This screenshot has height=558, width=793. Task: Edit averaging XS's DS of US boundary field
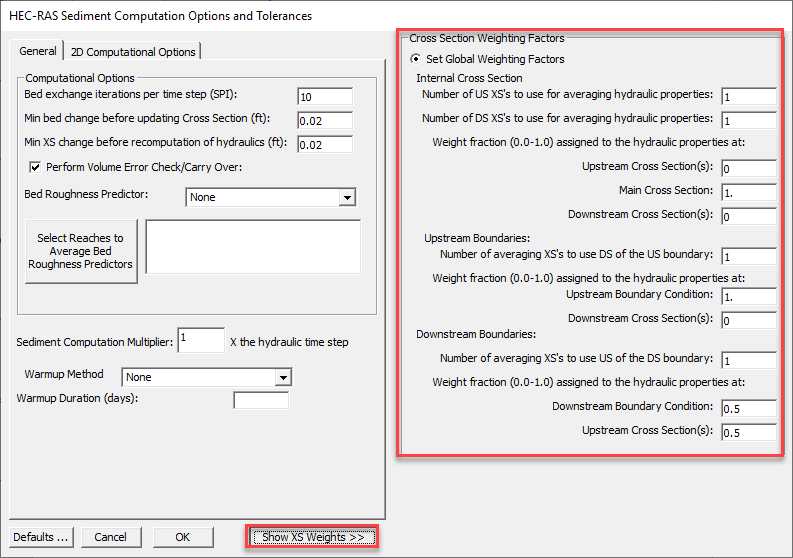tap(749, 256)
